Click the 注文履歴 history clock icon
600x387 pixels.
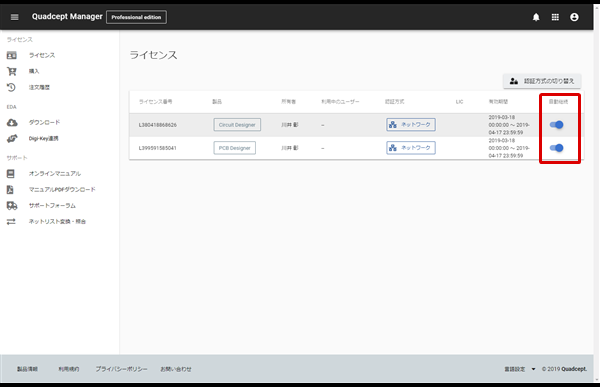(11, 87)
